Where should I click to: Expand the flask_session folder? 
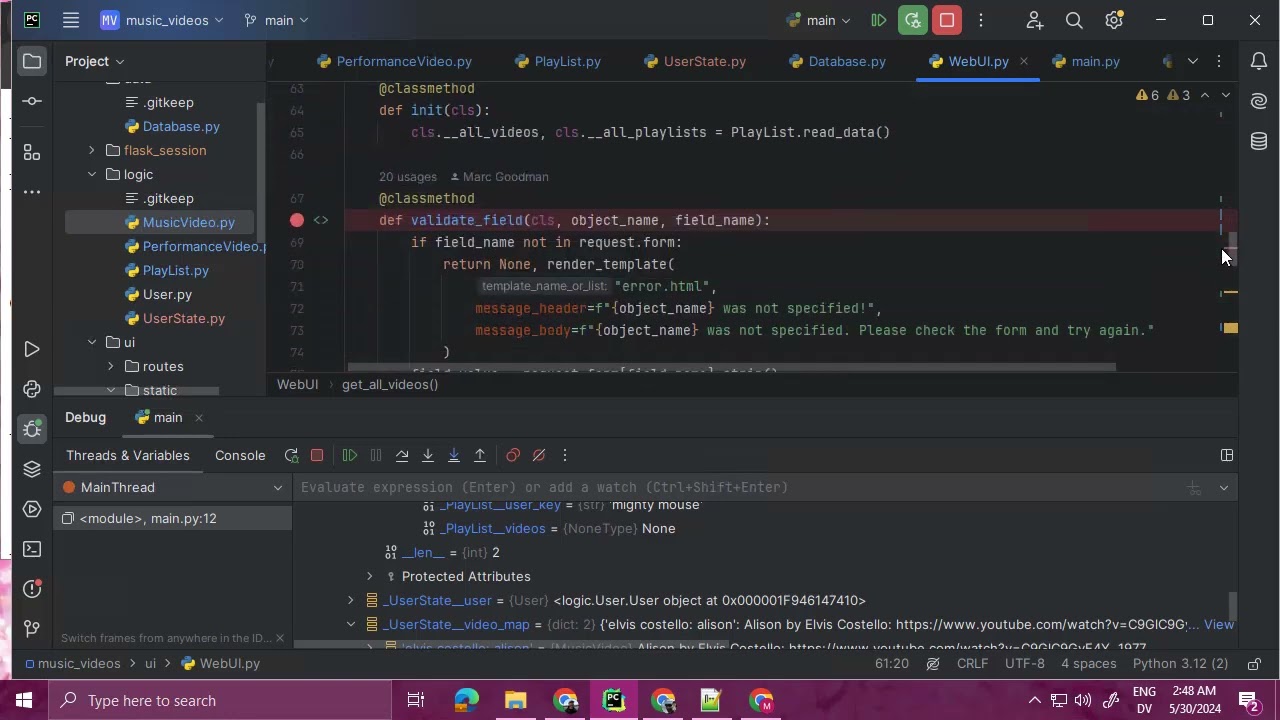pos(92,150)
